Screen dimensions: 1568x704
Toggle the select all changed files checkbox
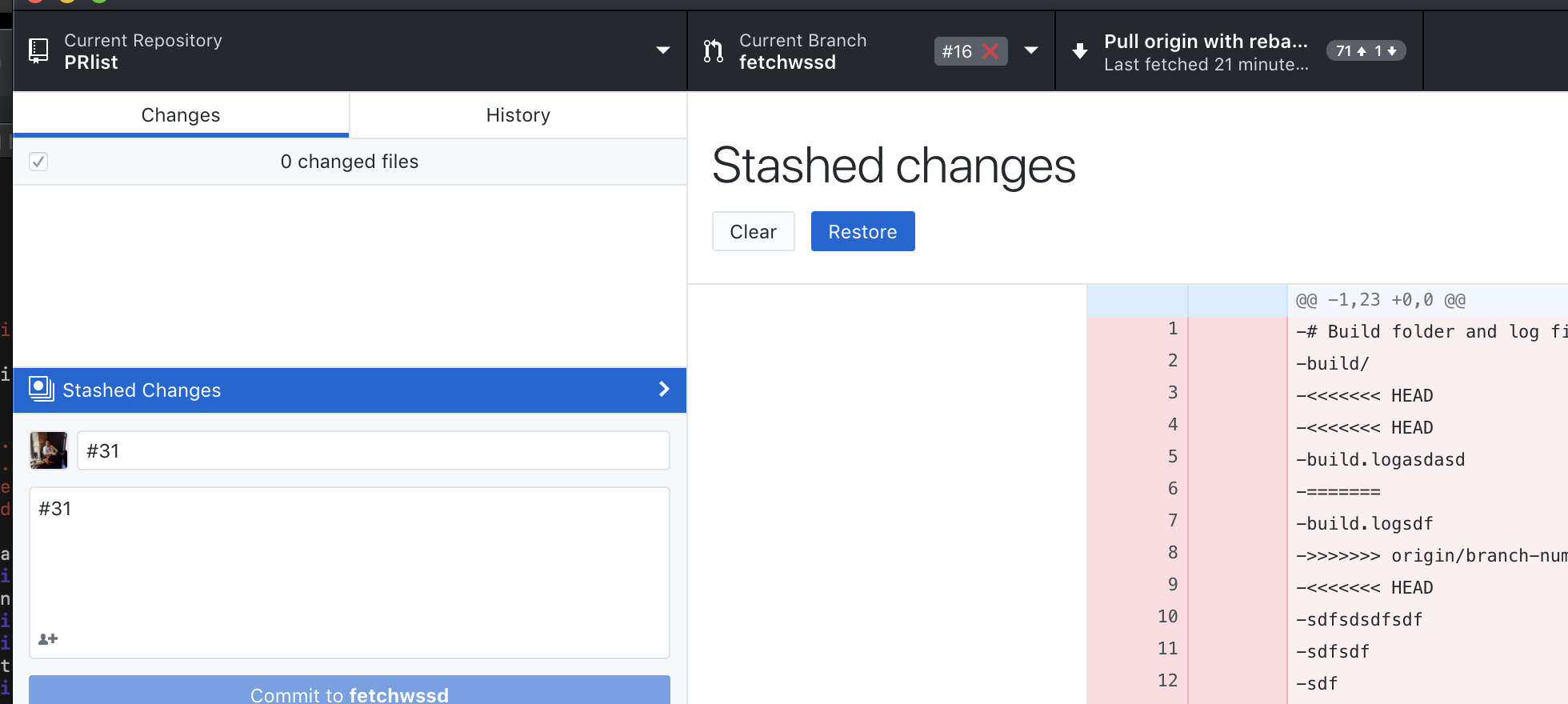tap(38, 161)
